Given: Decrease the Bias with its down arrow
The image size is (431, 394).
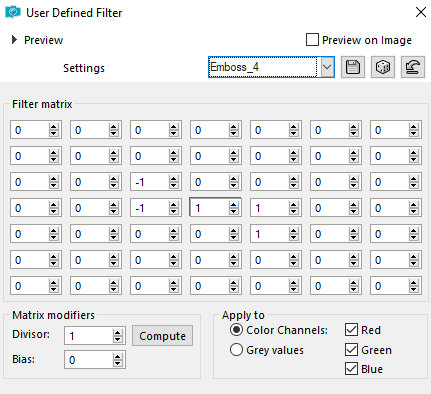Looking at the screenshot, I should 117,363.
